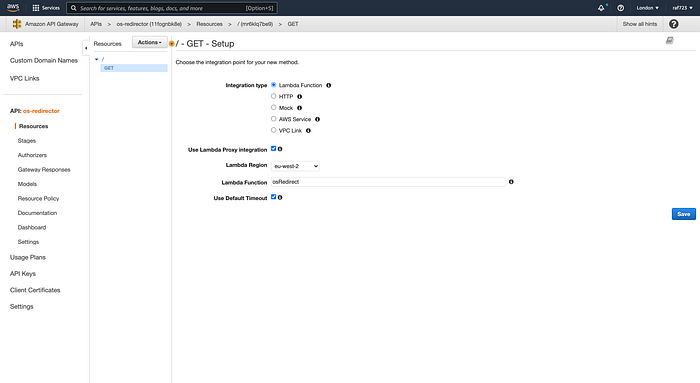
Task: Go to Stages in the sidebar
Action: 27,141
